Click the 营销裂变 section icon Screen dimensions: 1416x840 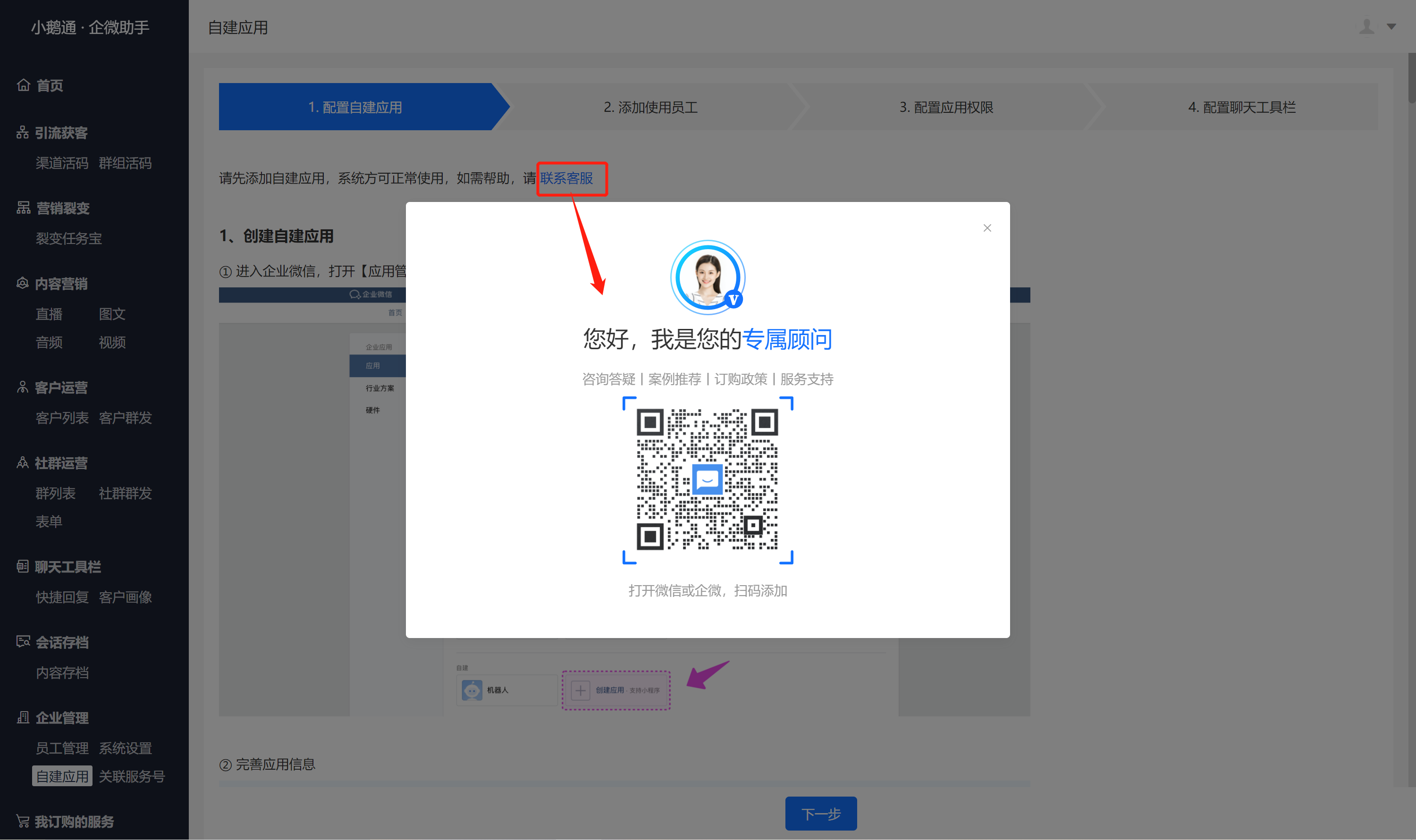[x=23, y=208]
